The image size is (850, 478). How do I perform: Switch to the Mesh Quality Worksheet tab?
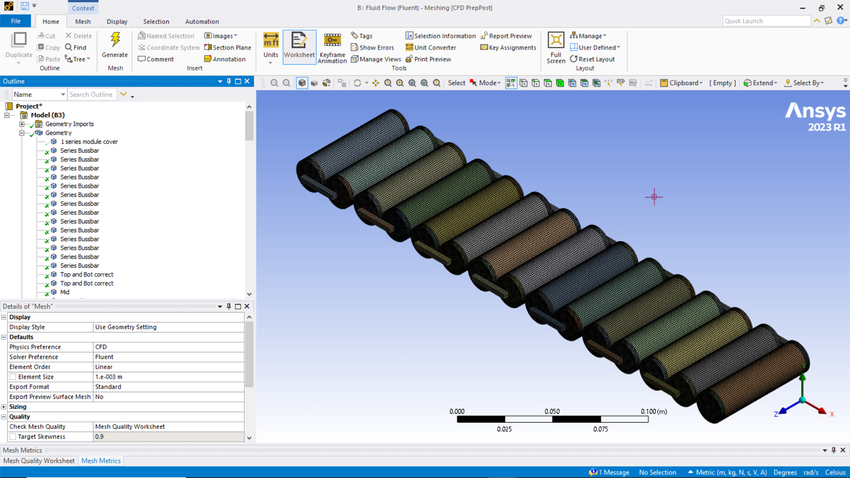pos(39,461)
